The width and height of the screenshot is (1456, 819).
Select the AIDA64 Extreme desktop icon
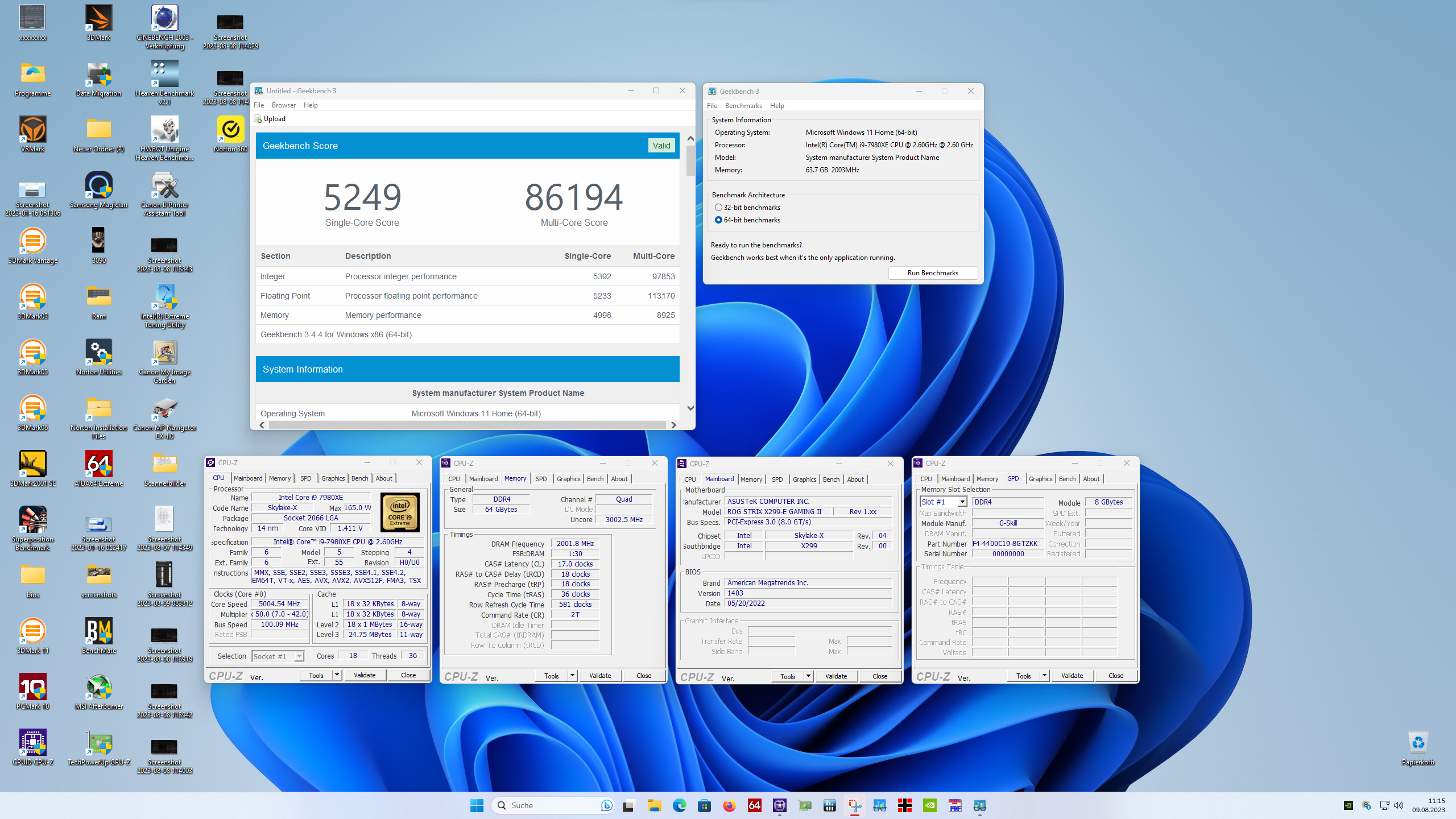[x=98, y=469]
